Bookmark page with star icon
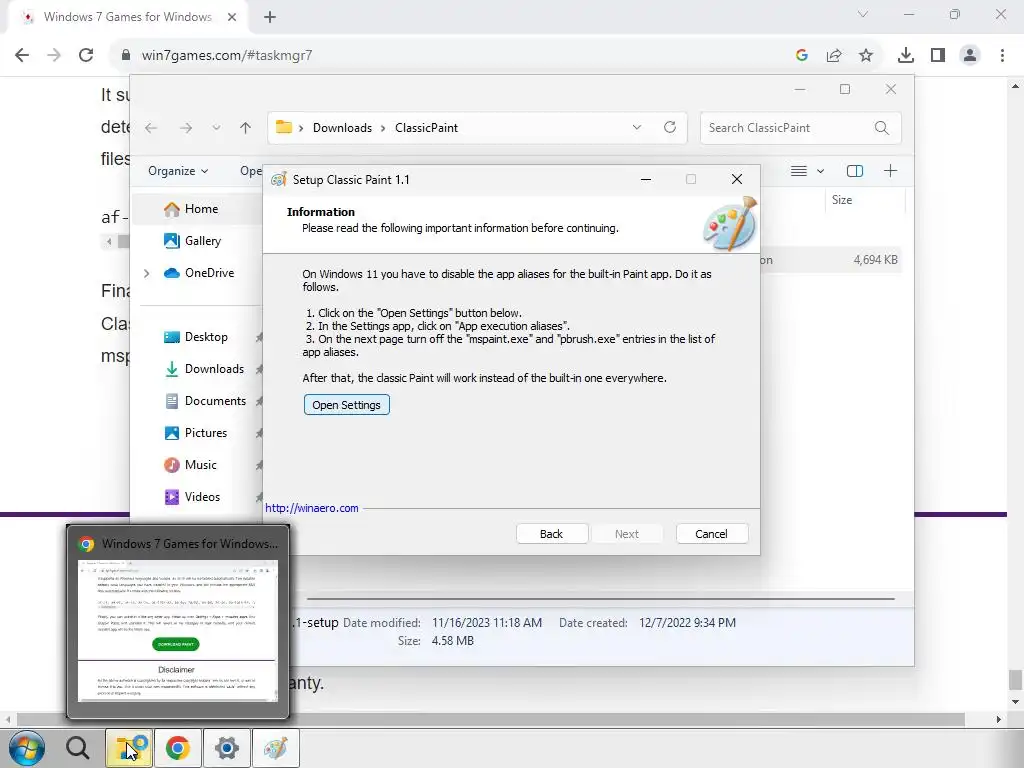1024x768 pixels. click(866, 56)
